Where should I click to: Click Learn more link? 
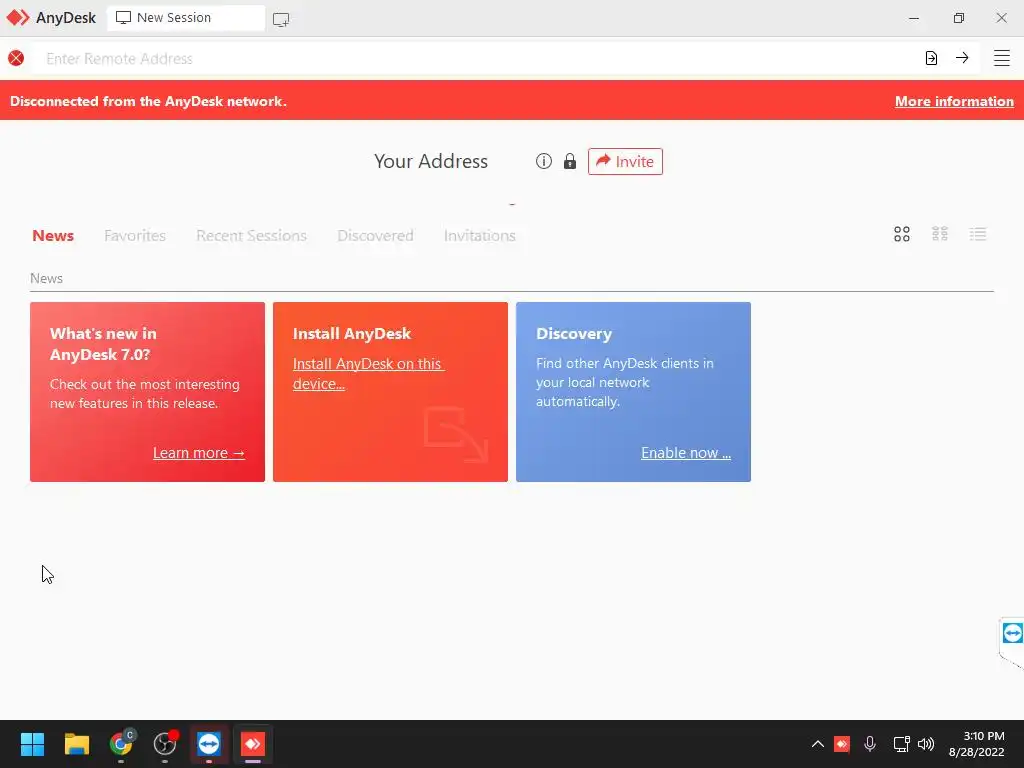[199, 453]
